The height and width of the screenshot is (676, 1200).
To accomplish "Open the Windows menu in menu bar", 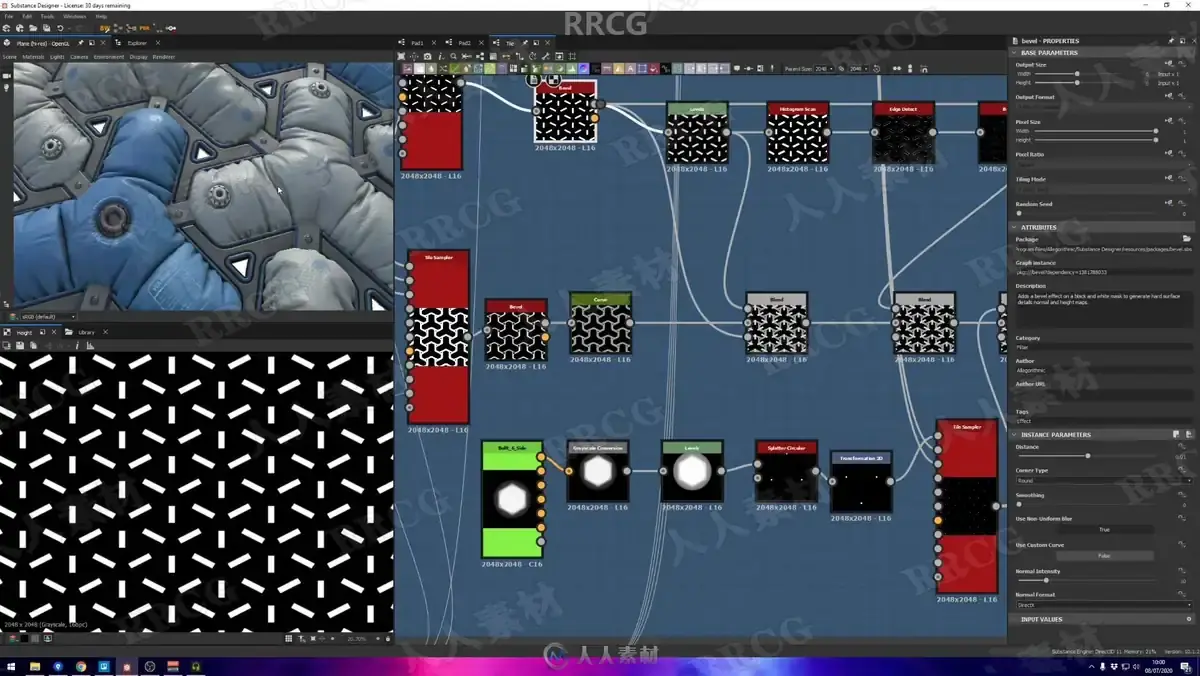I will coord(74,17).
